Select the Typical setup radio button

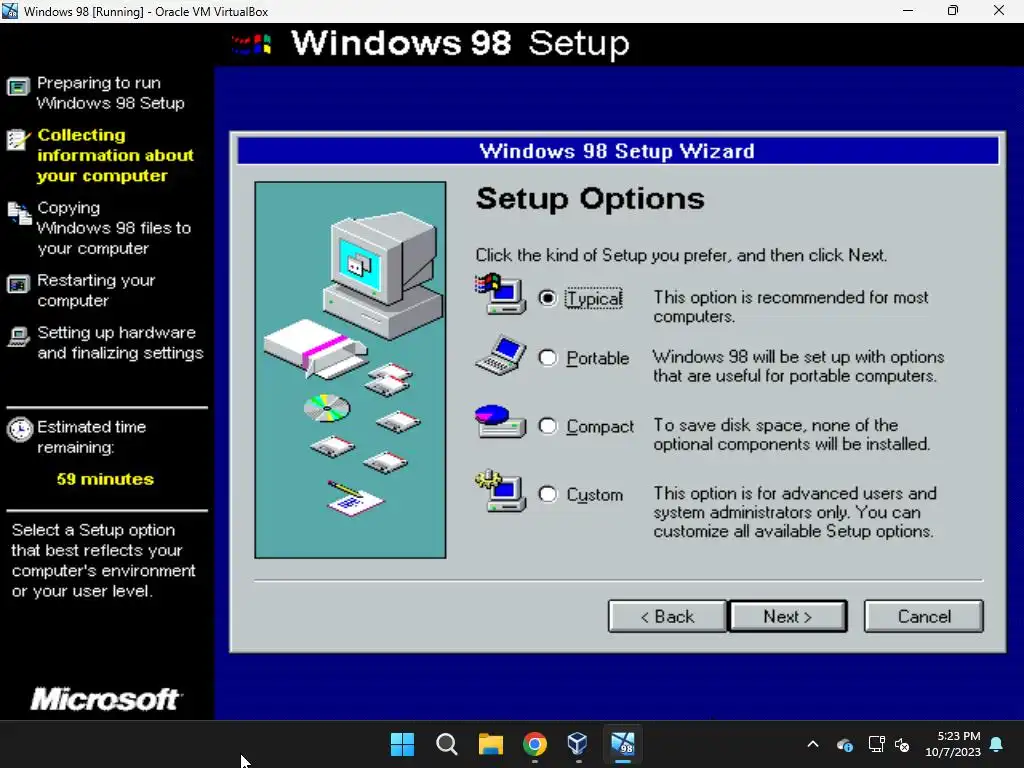point(547,298)
